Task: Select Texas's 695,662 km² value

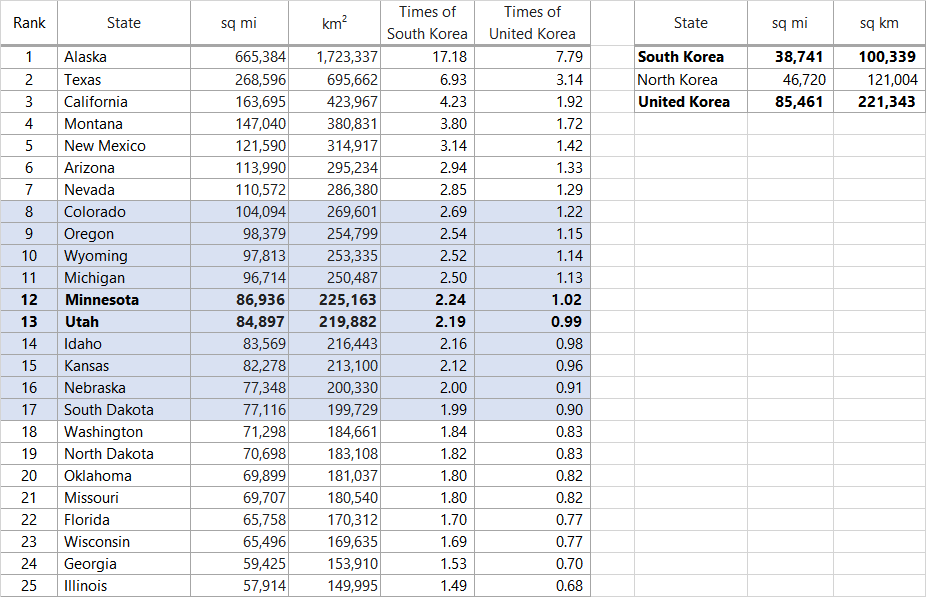Action: coord(334,80)
